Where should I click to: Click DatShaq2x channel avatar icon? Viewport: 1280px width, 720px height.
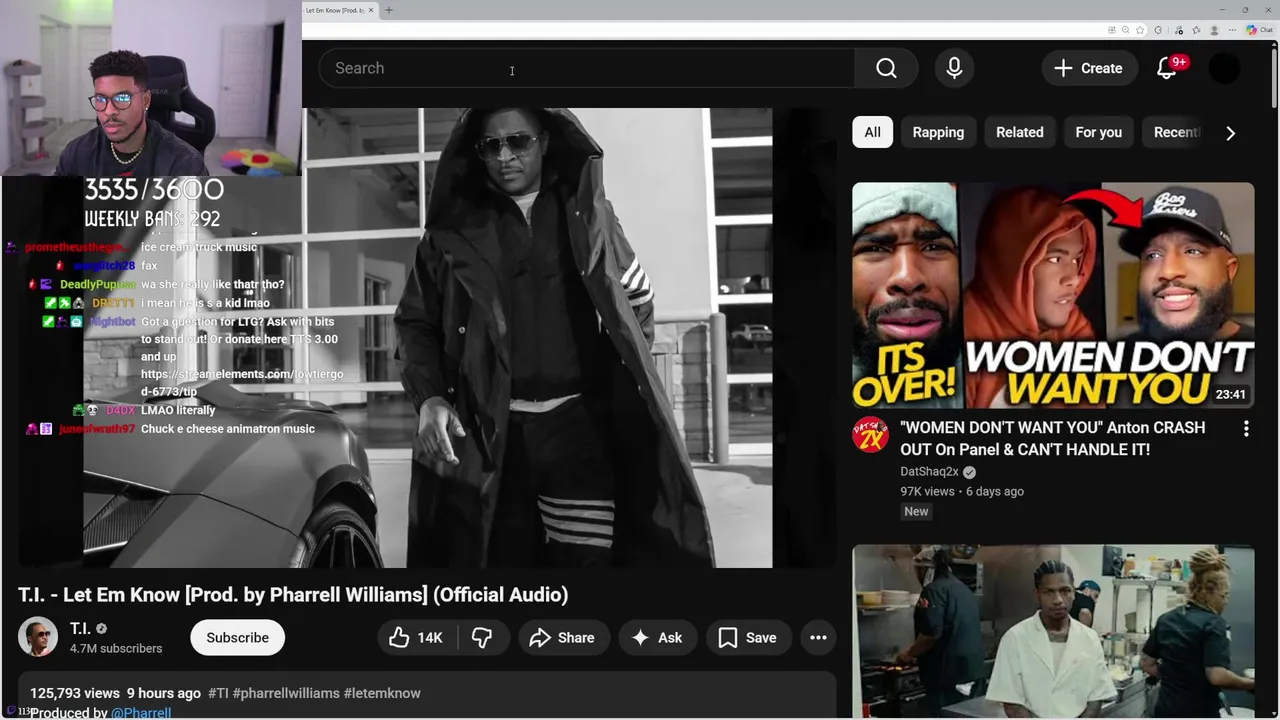(x=870, y=435)
